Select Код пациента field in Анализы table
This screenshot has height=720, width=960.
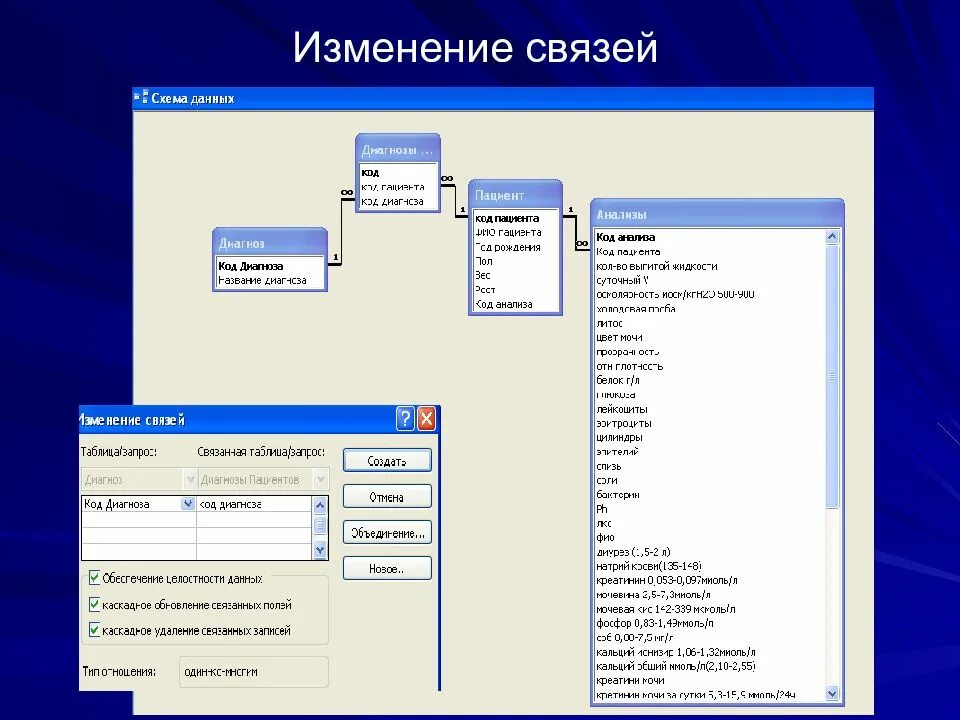pyautogui.click(x=628, y=251)
